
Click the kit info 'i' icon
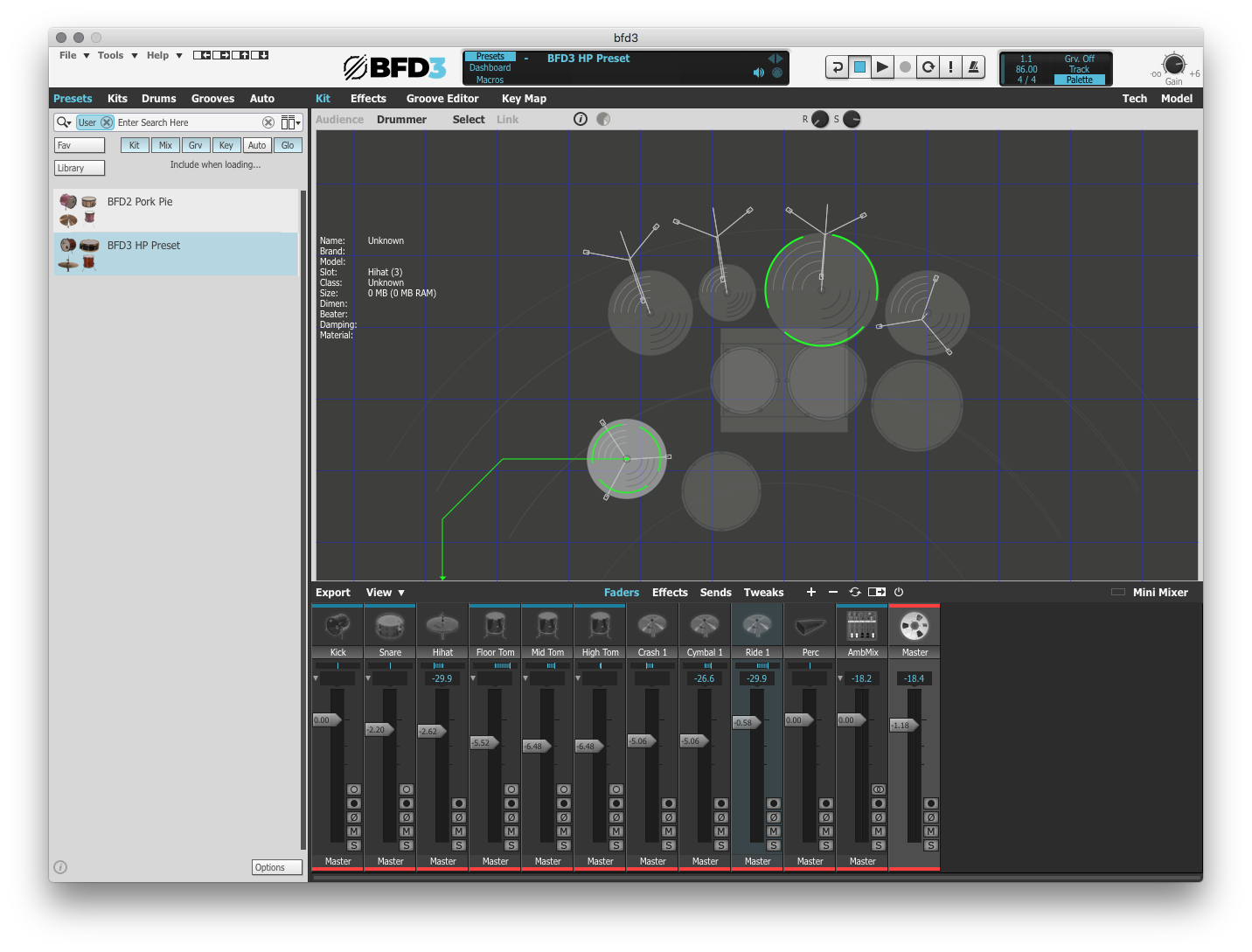click(x=581, y=119)
